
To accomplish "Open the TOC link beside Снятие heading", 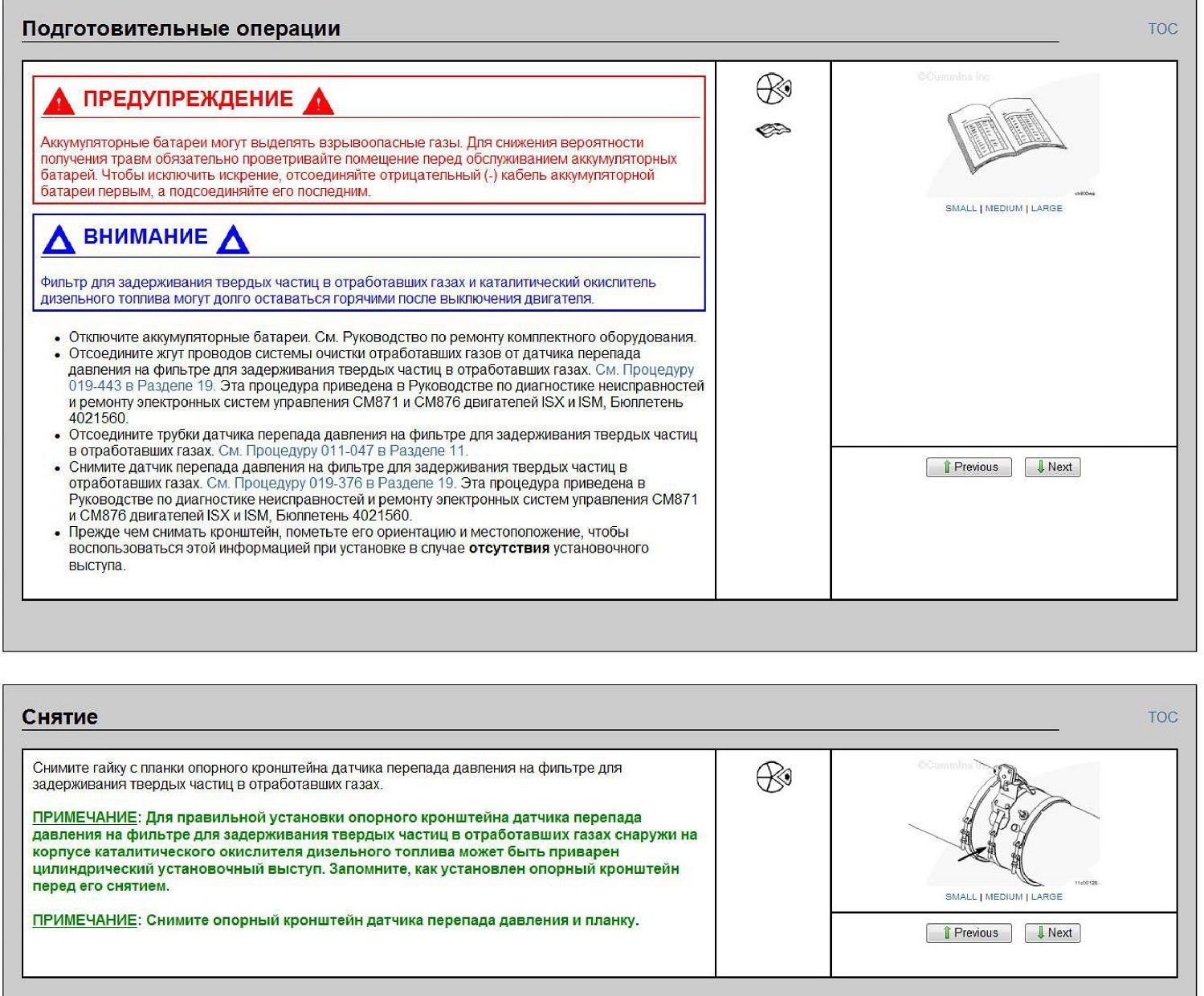I will coord(1162,717).
